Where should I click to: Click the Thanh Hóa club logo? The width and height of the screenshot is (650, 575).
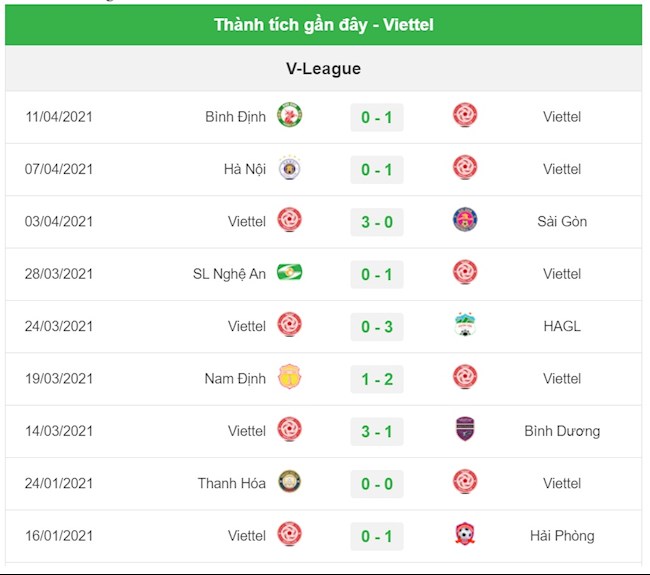click(x=289, y=482)
